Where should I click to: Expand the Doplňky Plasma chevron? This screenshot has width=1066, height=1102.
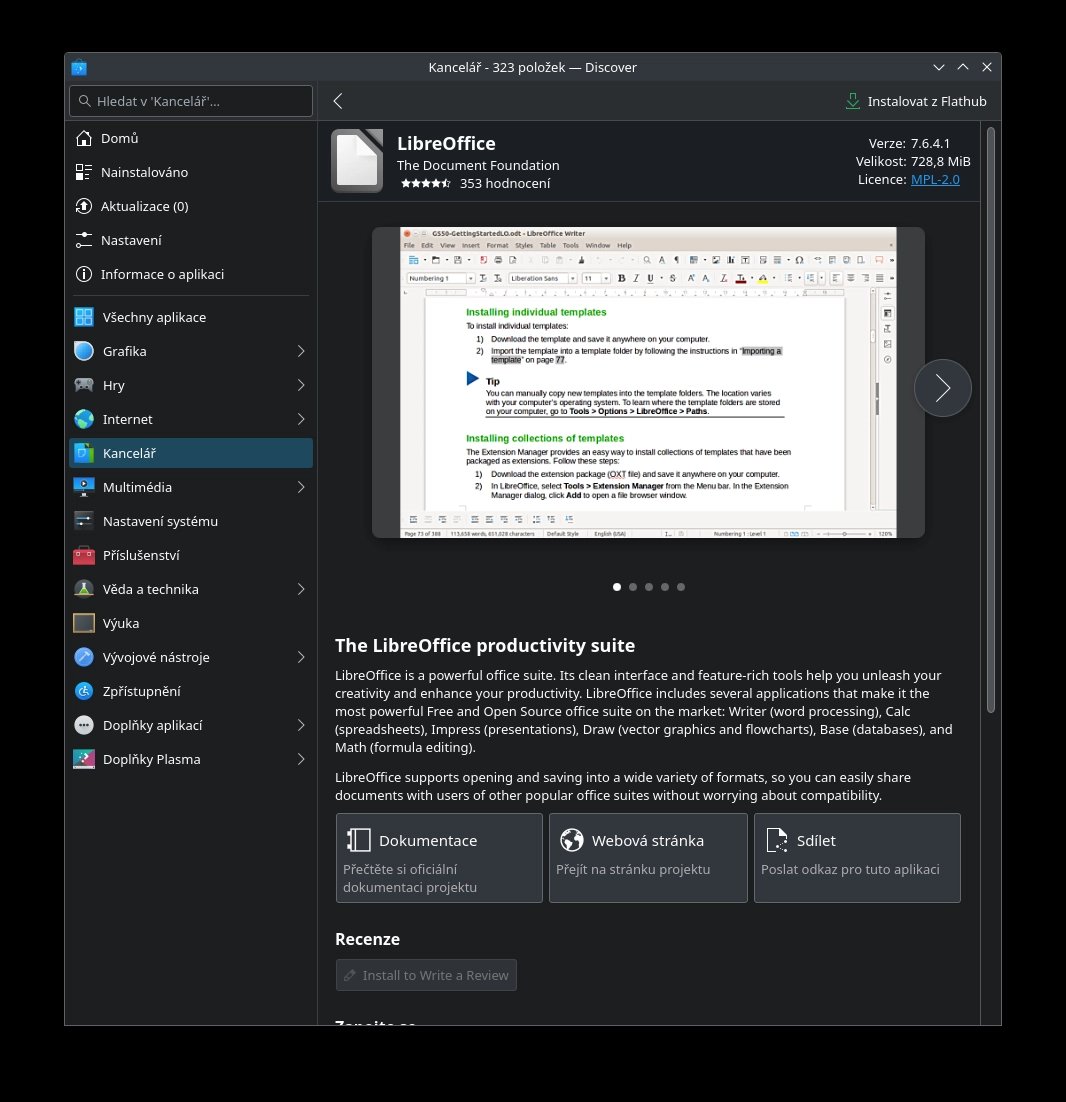pyautogui.click(x=301, y=759)
